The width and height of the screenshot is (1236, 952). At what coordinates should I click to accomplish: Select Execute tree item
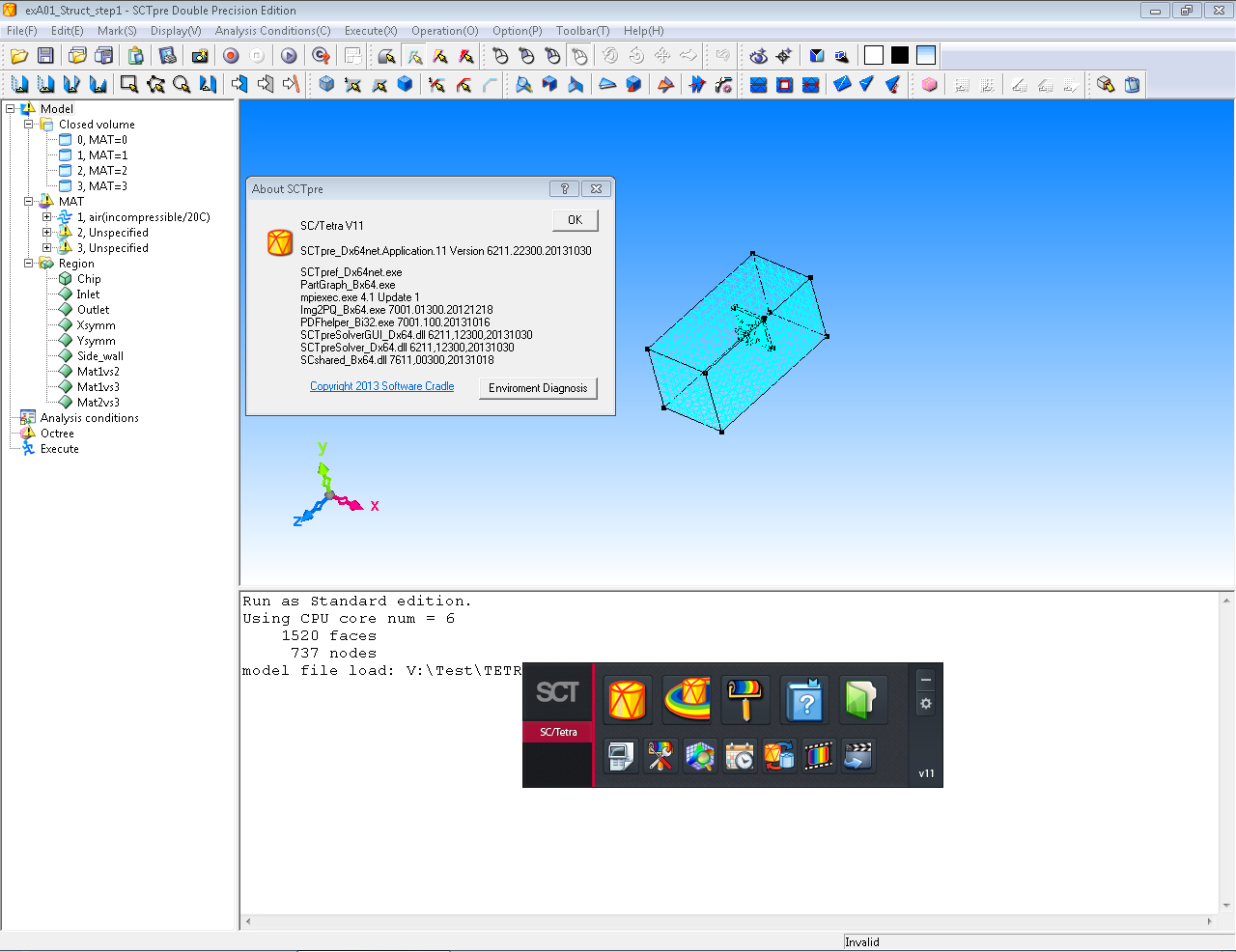point(60,449)
